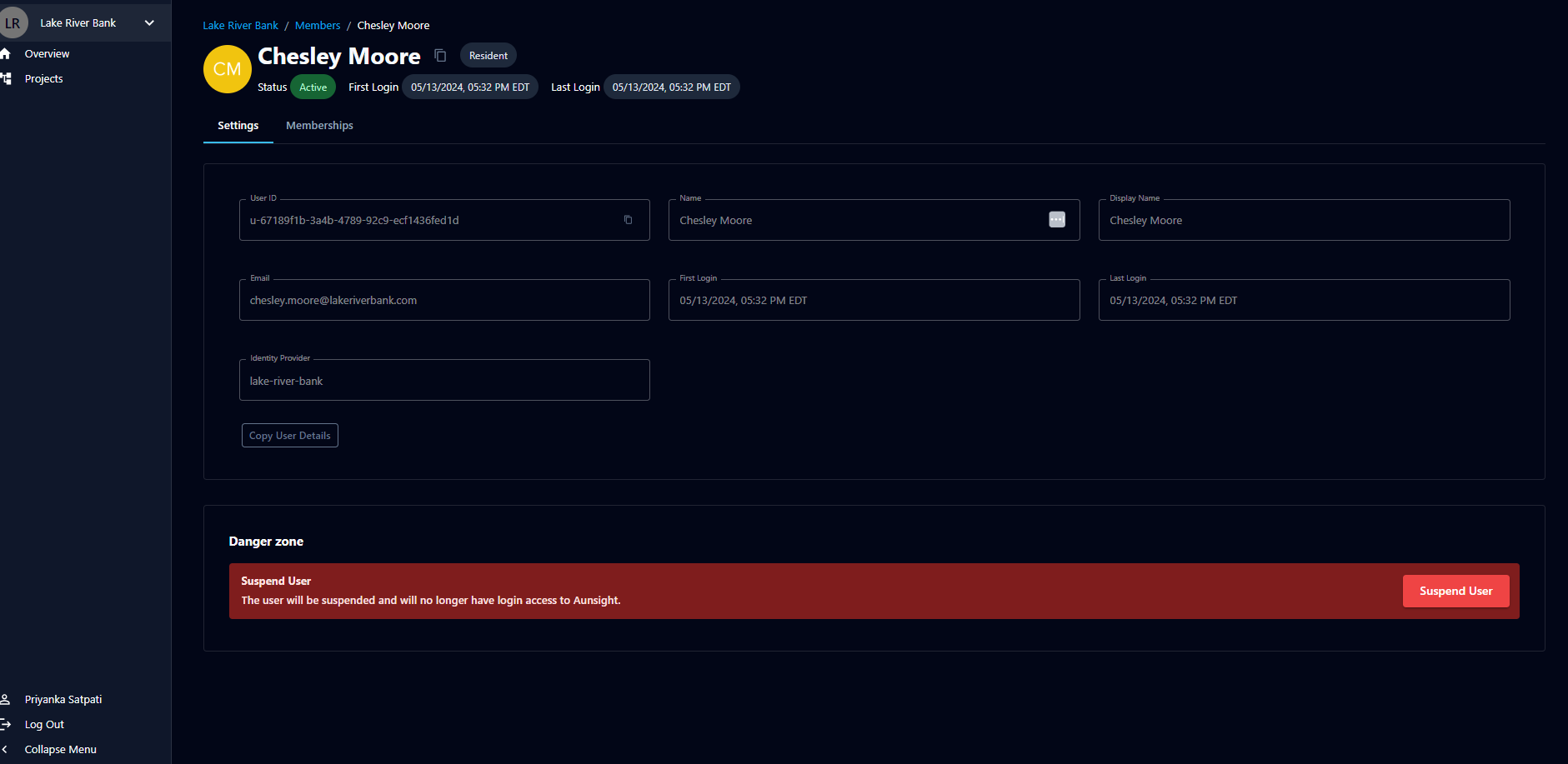The image size is (1568, 764).
Task: Click the Display Name input field
Action: 1304,220
